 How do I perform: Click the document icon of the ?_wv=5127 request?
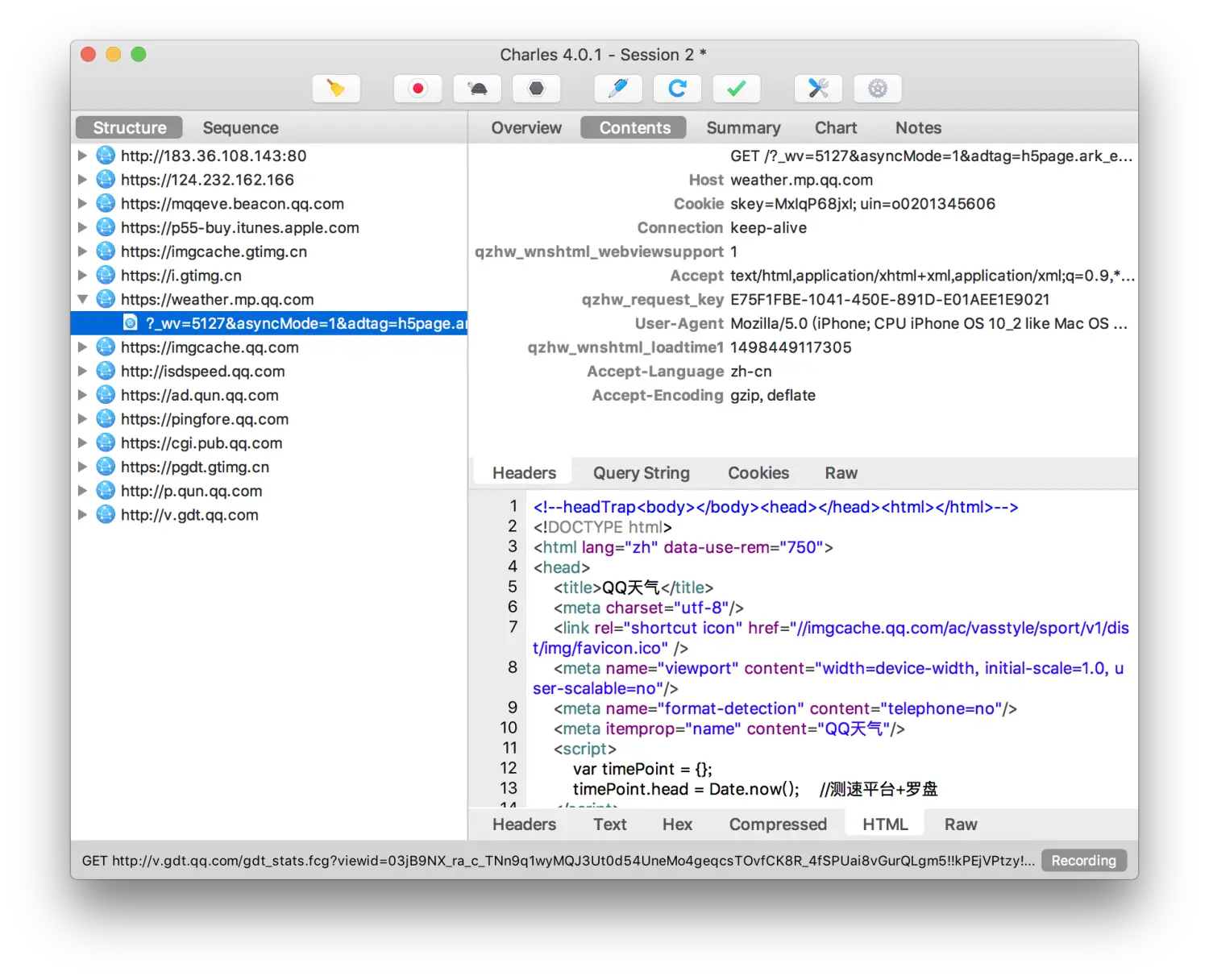pyautogui.click(x=130, y=323)
